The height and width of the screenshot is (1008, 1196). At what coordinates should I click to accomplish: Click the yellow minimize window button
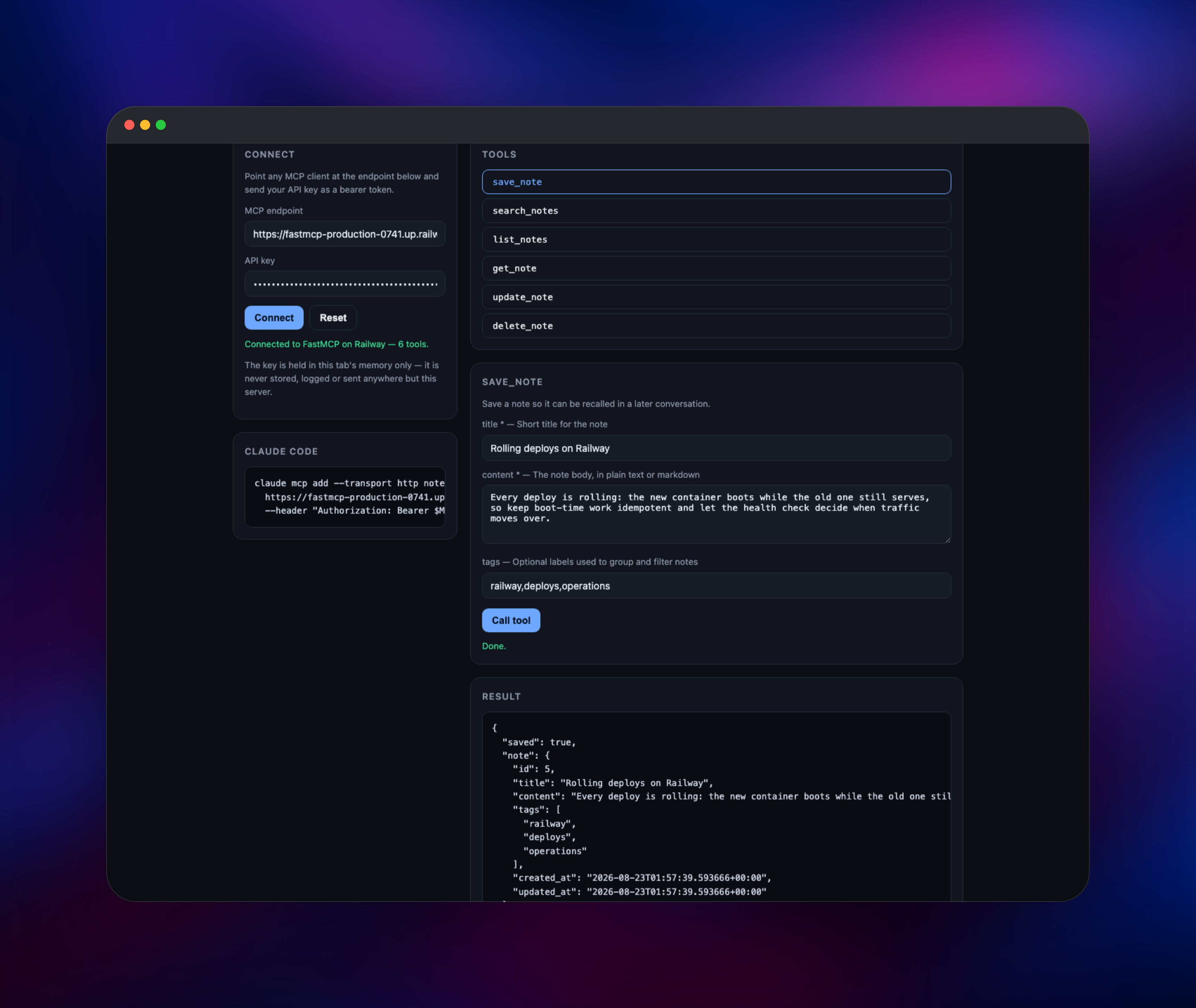click(x=145, y=125)
